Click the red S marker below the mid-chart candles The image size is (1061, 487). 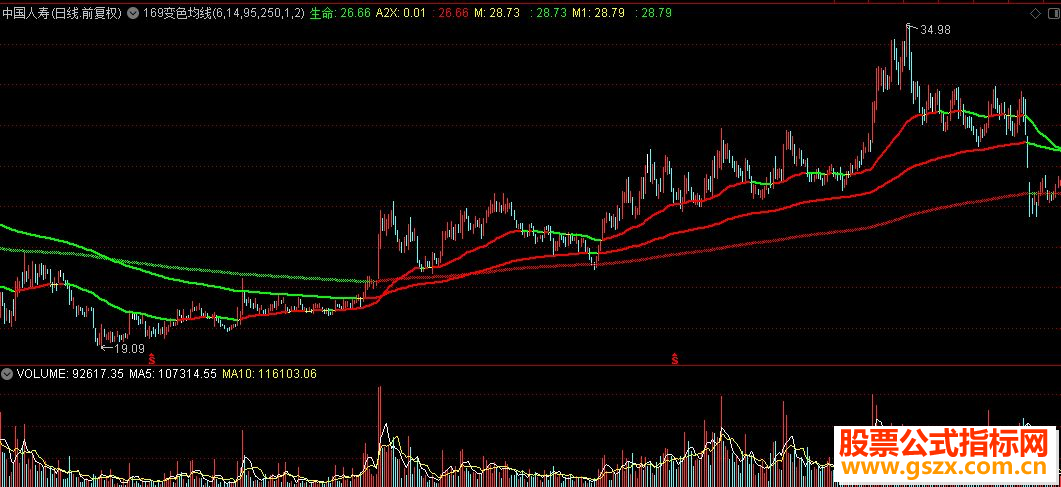[x=675, y=358]
